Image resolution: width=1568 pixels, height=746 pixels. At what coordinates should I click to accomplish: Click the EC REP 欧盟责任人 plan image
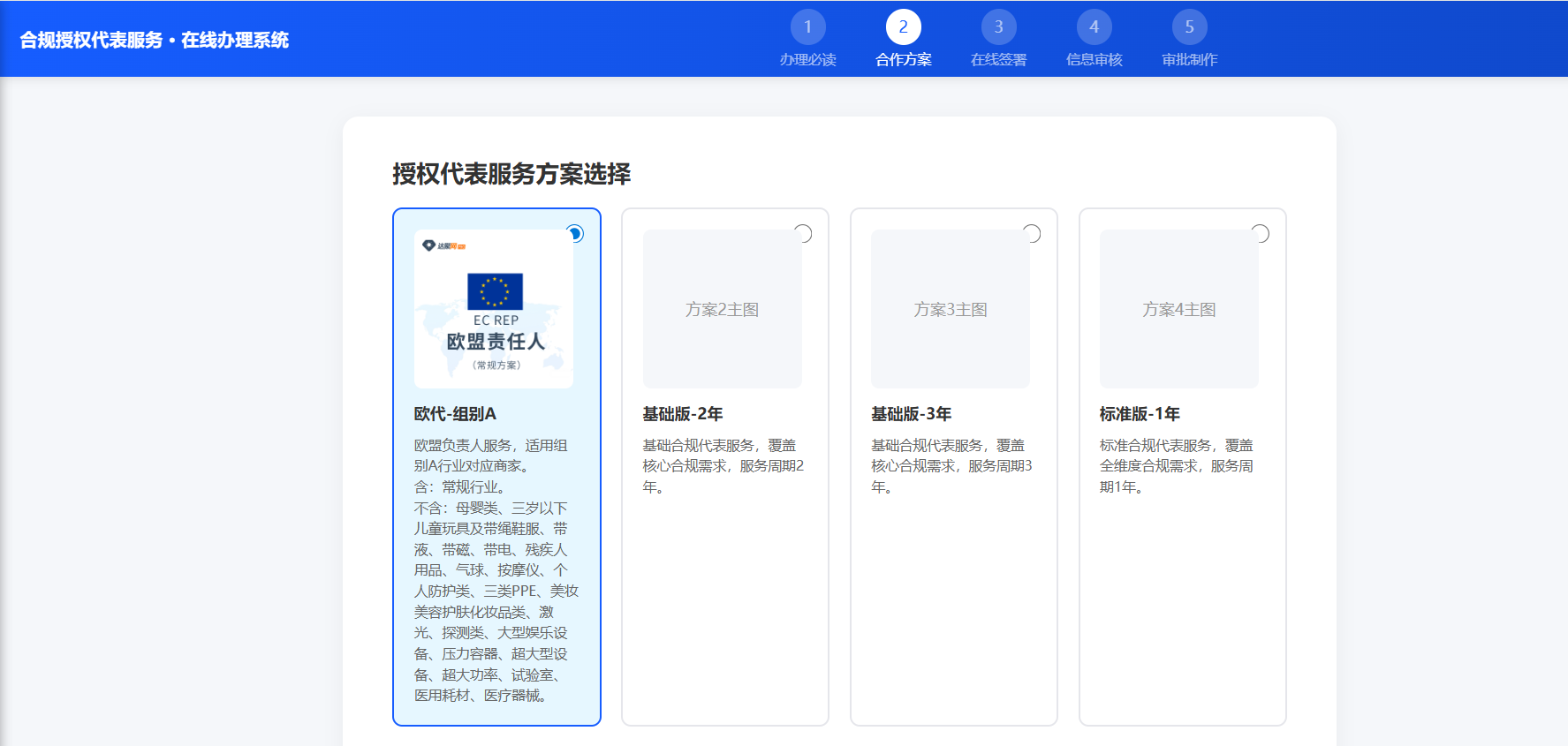pos(494,309)
